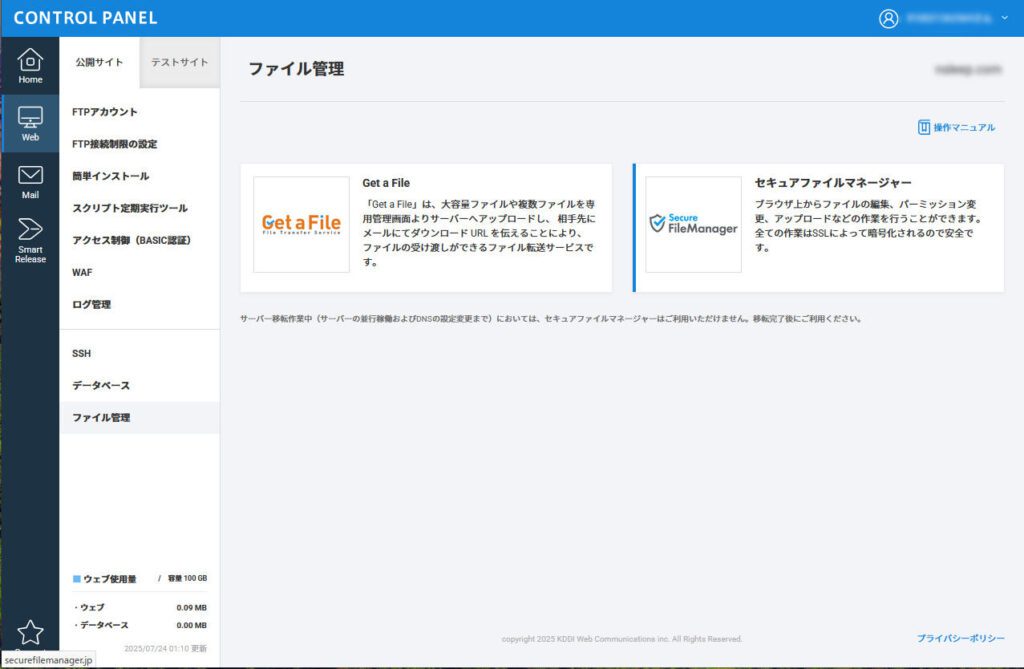Screen dimensions: 1024x669
Task: Click the ウェブ使用量 usage label
Action: pyautogui.click(x=110, y=579)
